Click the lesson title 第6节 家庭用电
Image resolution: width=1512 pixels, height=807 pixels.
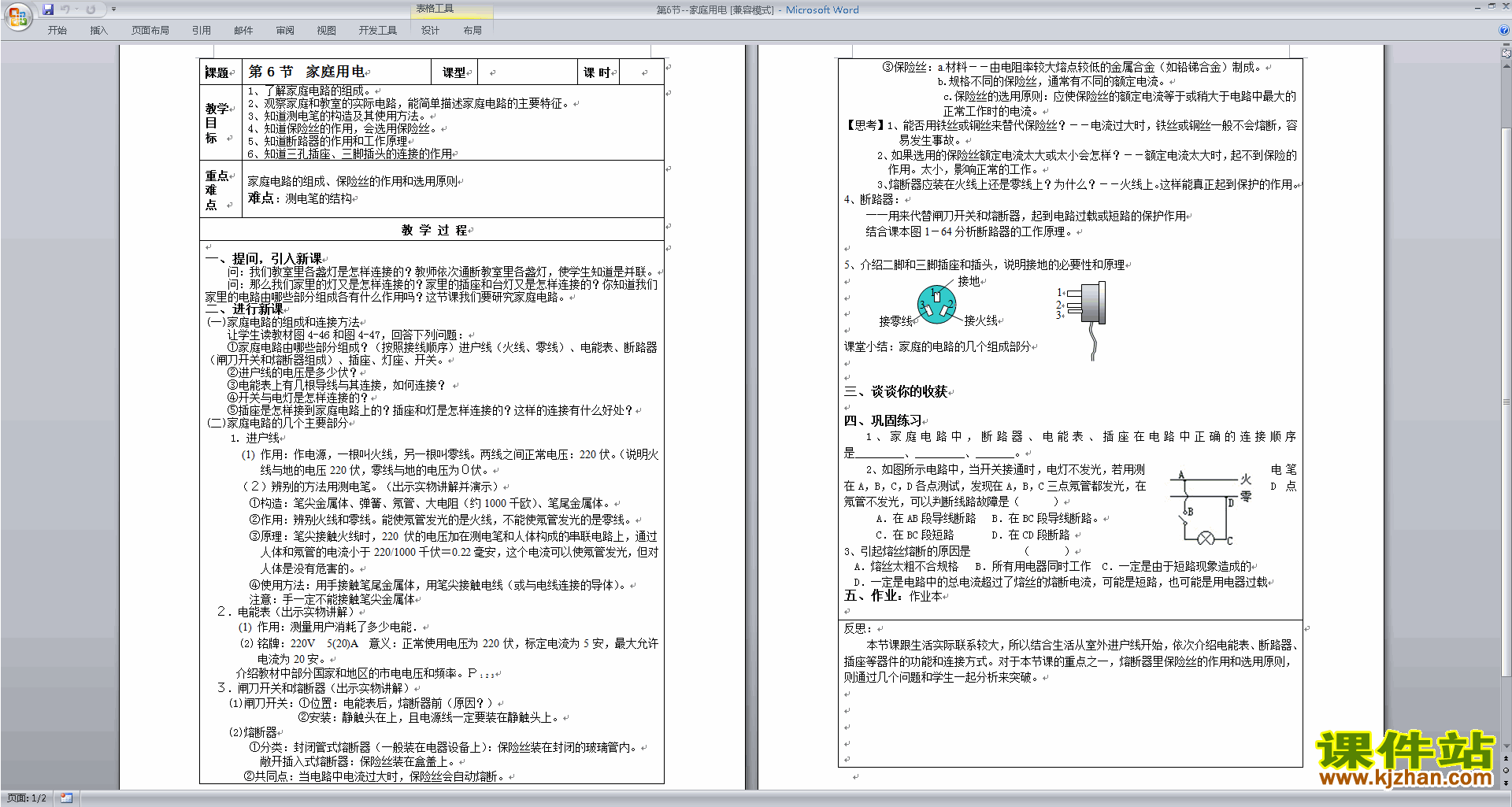tap(306, 72)
